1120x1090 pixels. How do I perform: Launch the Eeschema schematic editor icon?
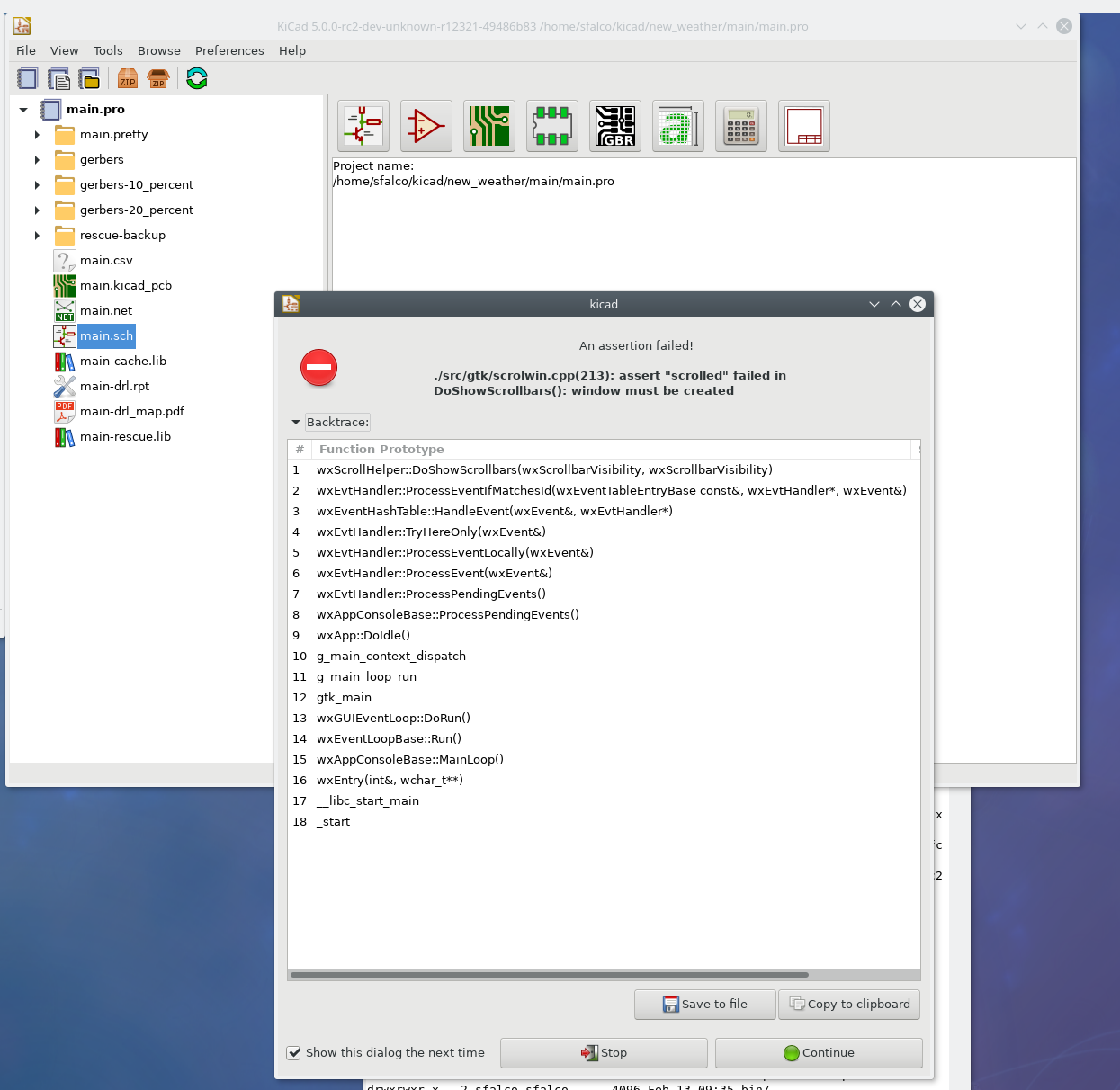point(363,126)
